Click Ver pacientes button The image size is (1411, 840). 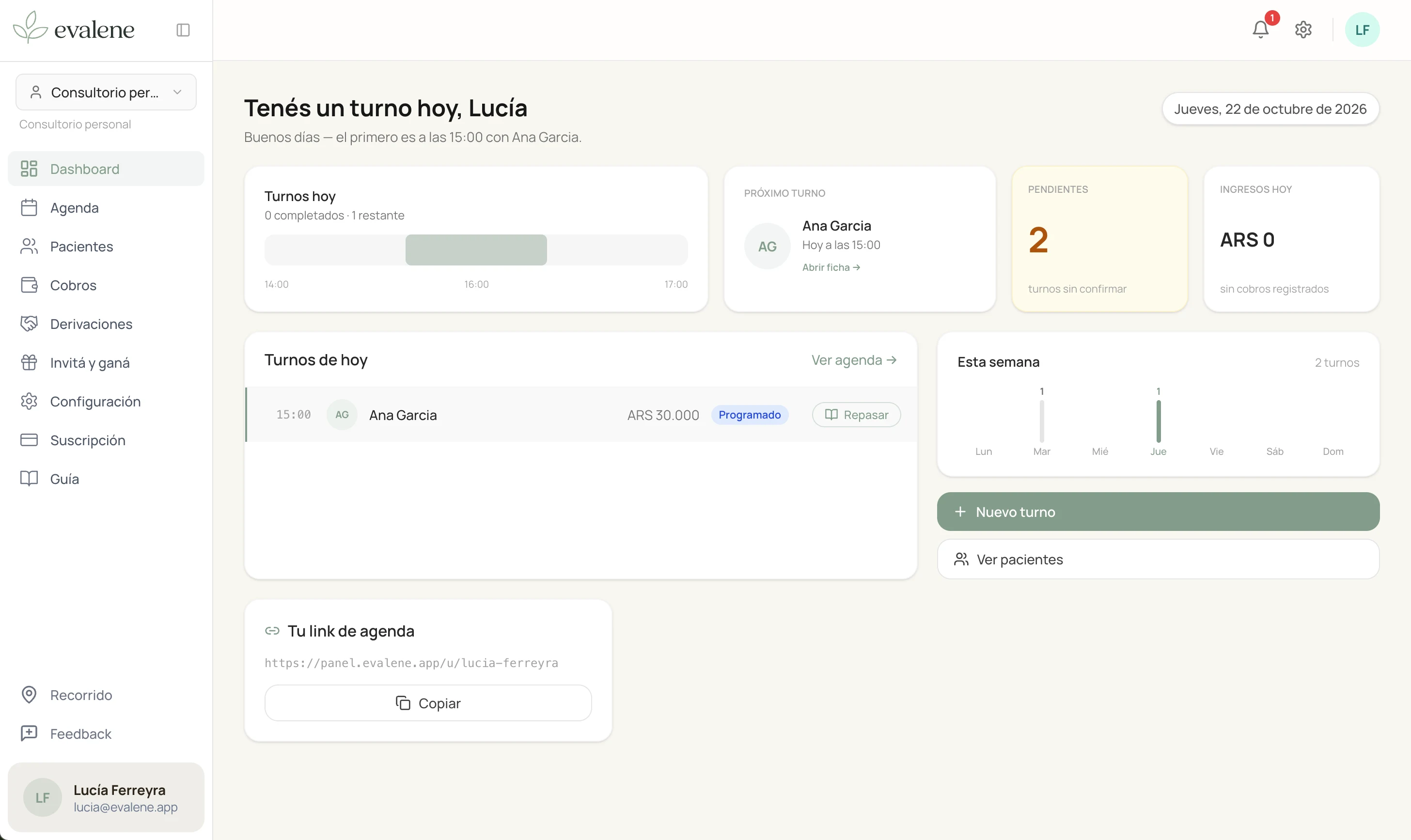[1158, 559]
